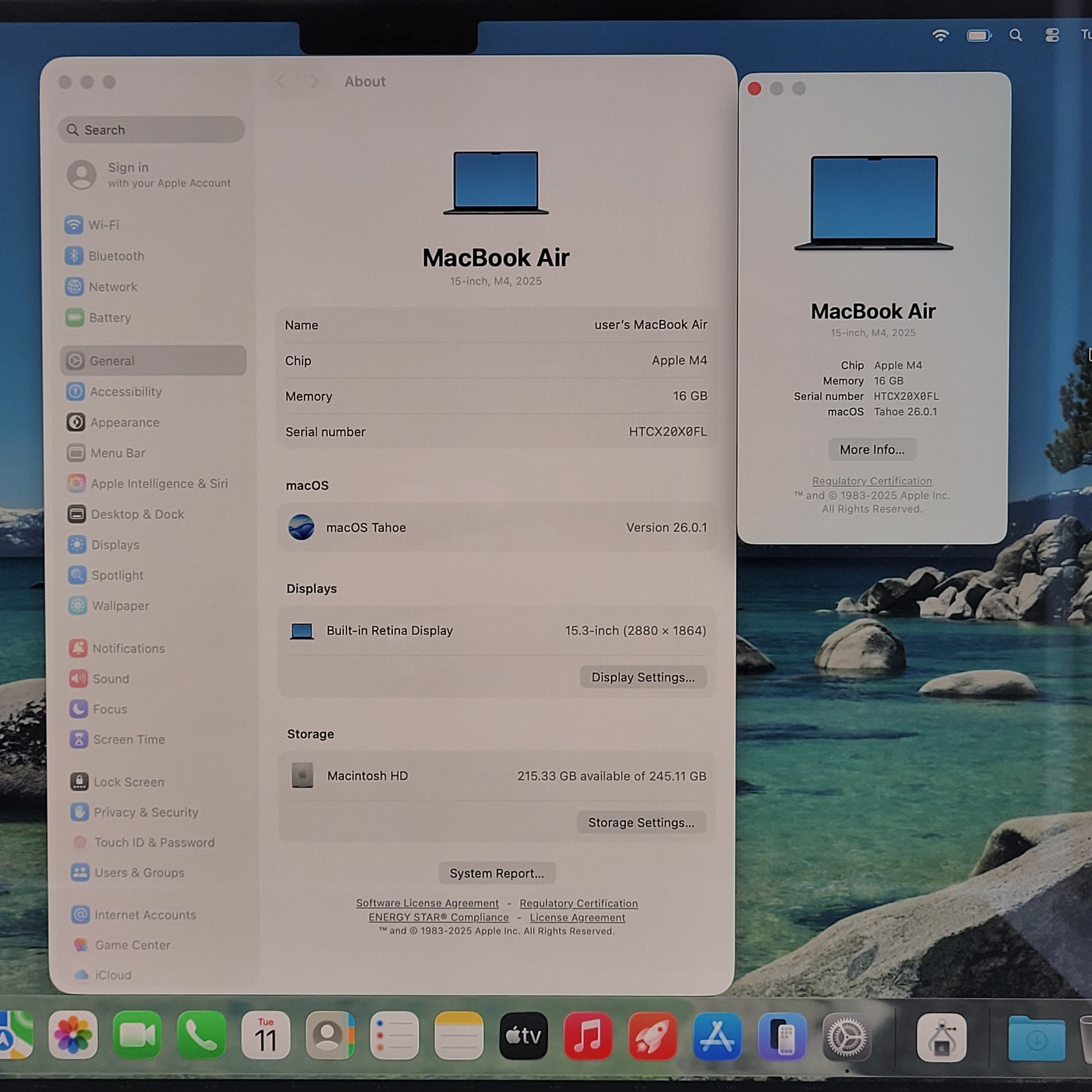Open Touch ID & Password settings
The width and height of the screenshot is (1092, 1092).
(154, 842)
